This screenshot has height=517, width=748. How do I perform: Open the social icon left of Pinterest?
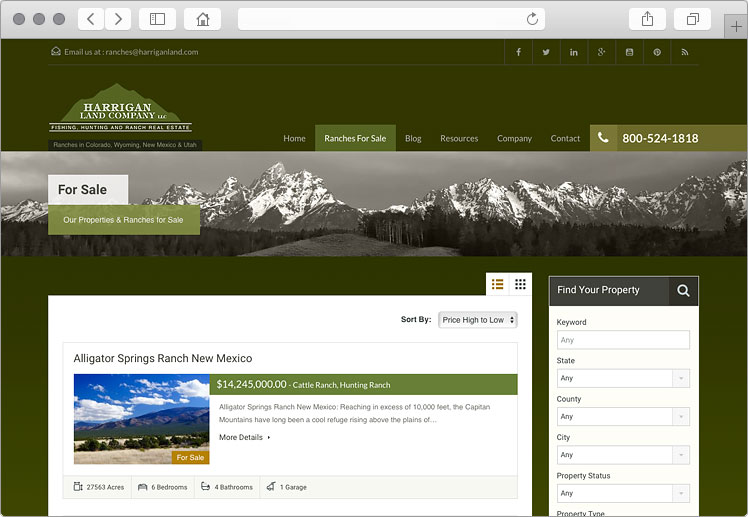[x=629, y=52]
